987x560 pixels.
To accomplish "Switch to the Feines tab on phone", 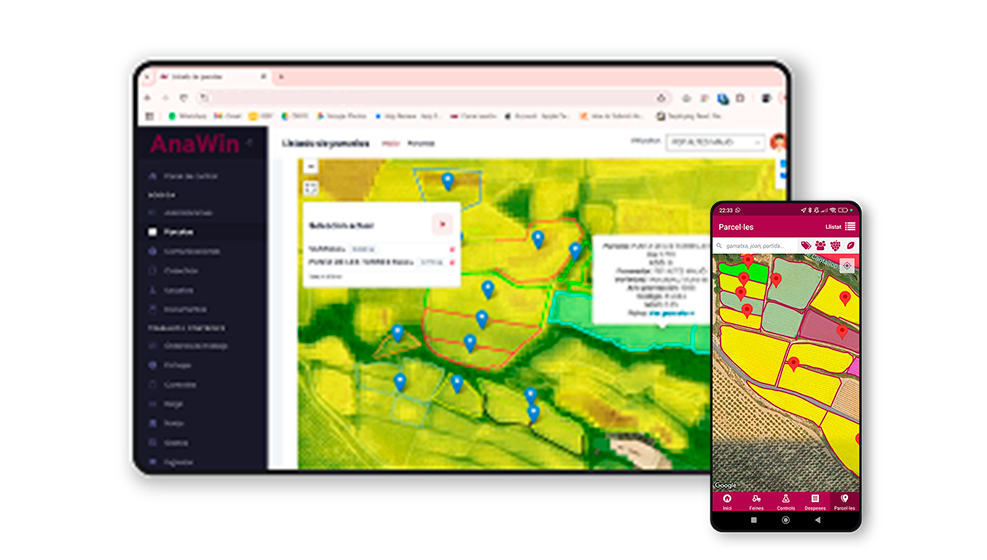I will pyautogui.click(x=756, y=501).
